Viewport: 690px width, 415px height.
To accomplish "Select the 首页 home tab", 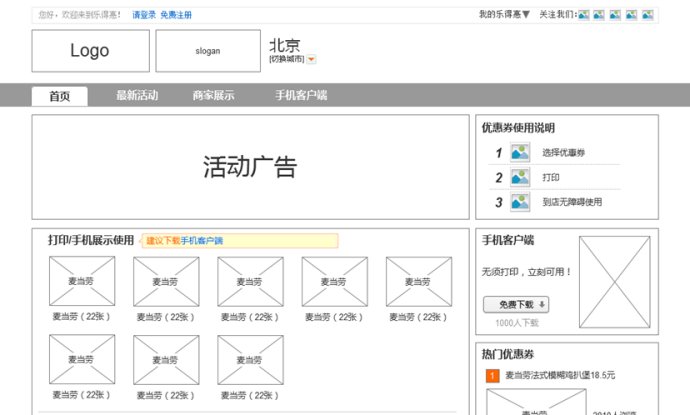I will (x=59, y=96).
